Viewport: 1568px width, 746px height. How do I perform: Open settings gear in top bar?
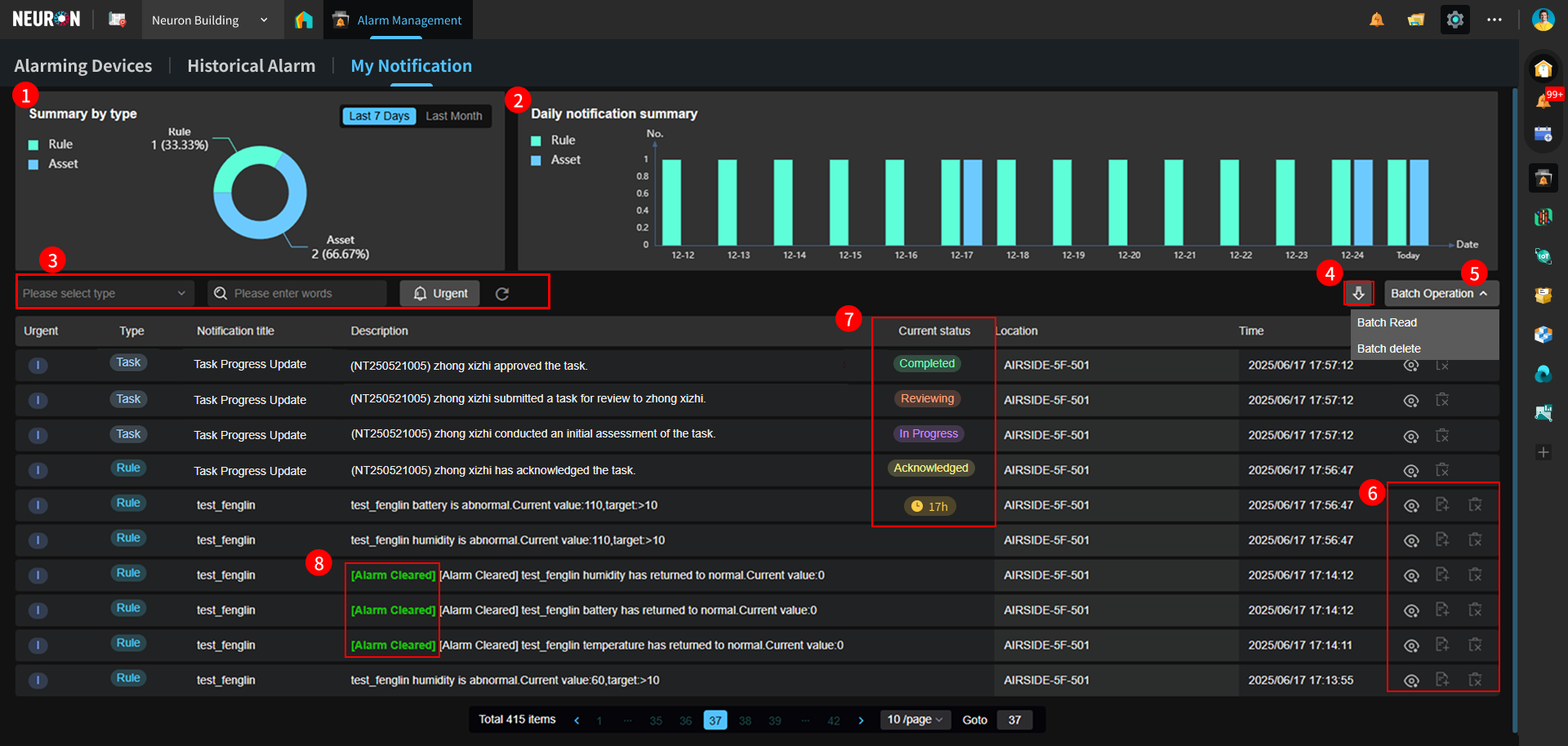pyautogui.click(x=1454, y=20)
